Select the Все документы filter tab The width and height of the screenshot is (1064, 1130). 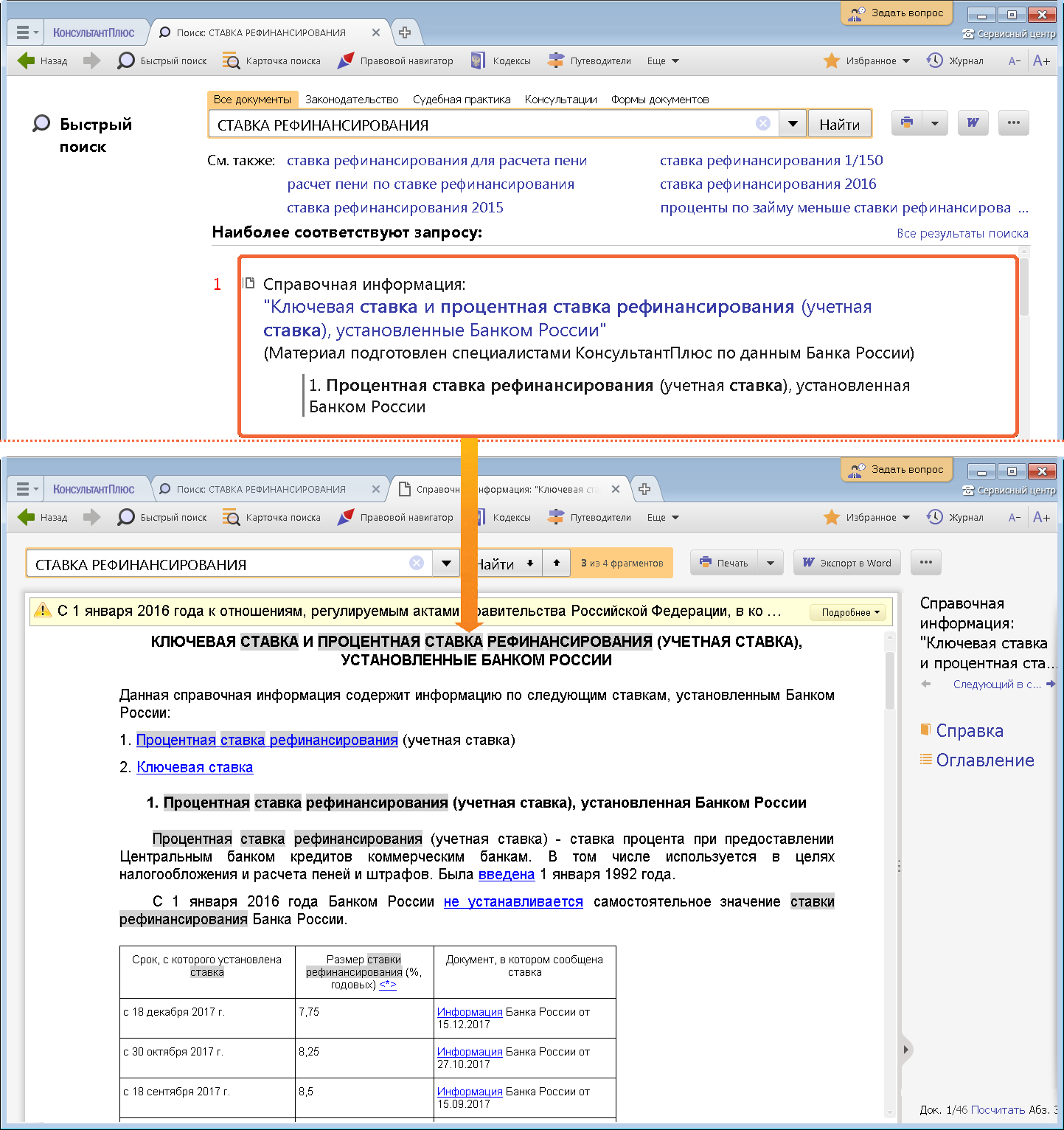252,99
